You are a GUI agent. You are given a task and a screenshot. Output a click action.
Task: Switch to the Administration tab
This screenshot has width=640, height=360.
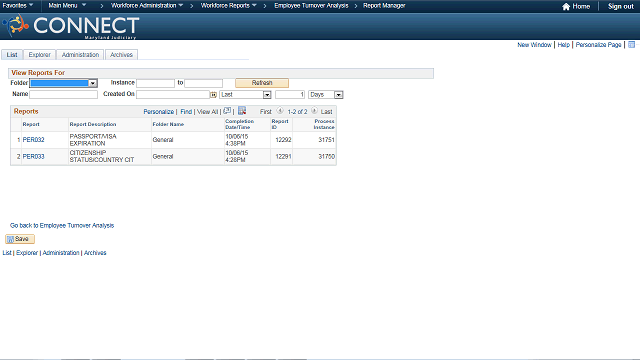(x=80, y=55)
